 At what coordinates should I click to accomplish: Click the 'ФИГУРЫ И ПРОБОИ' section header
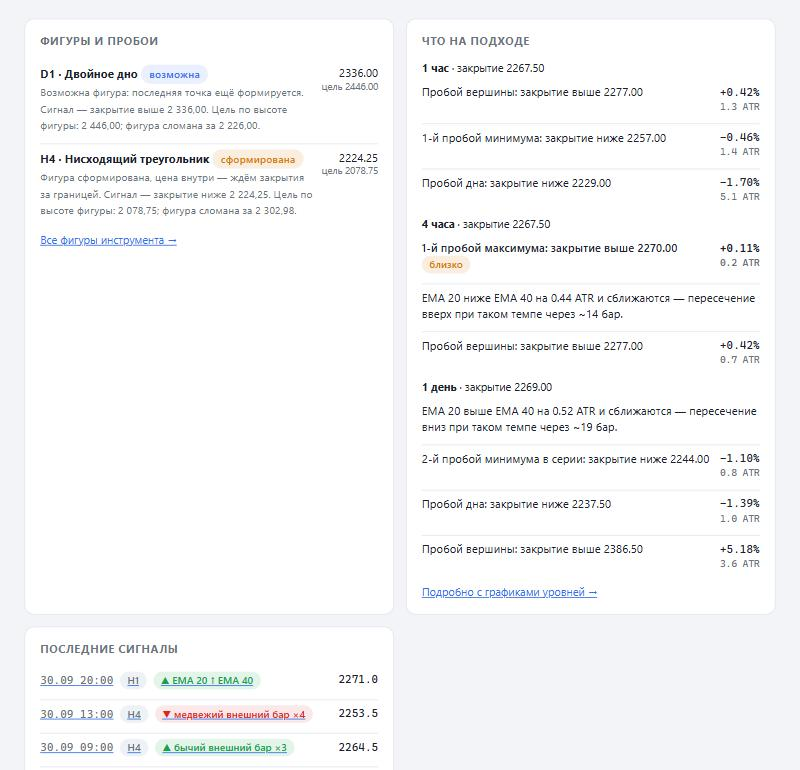(99, 41)
